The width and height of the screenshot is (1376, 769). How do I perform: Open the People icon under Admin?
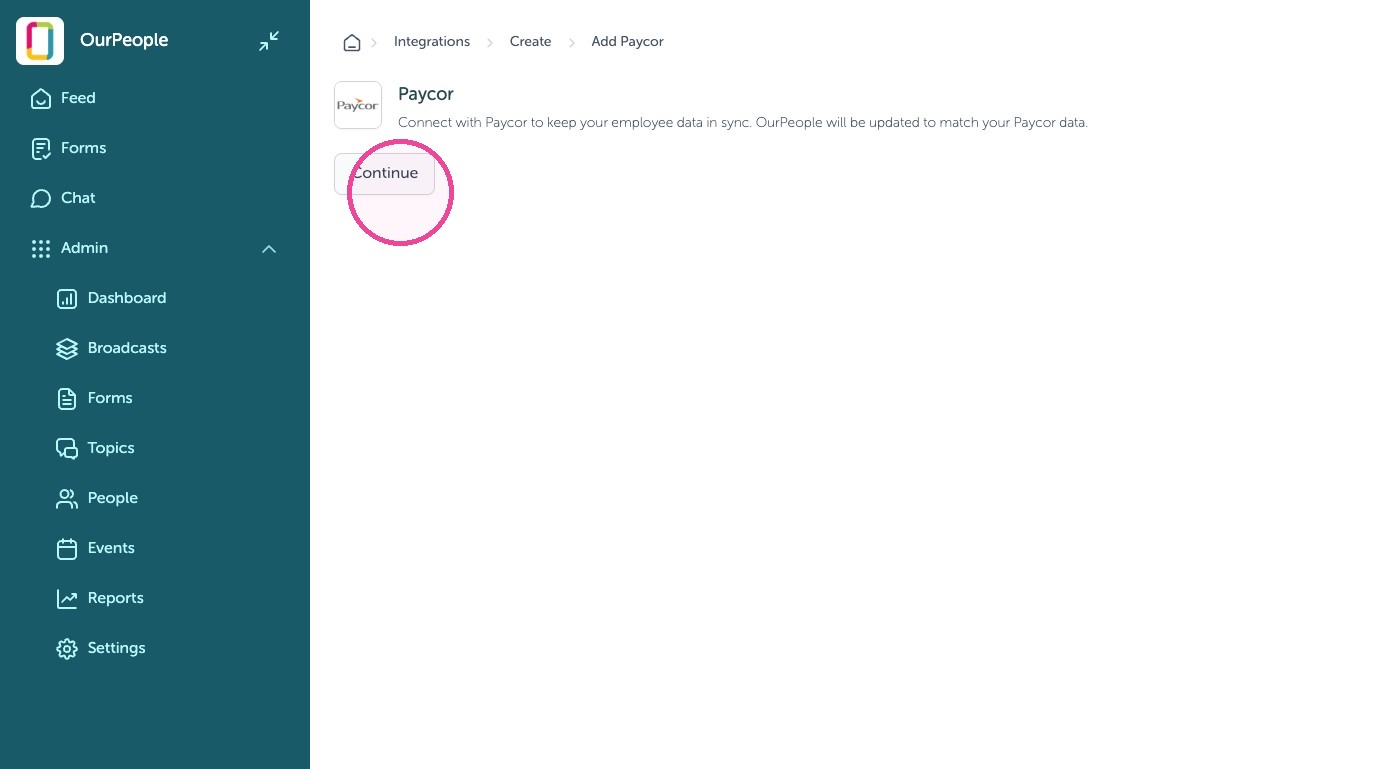click(67, 498)
